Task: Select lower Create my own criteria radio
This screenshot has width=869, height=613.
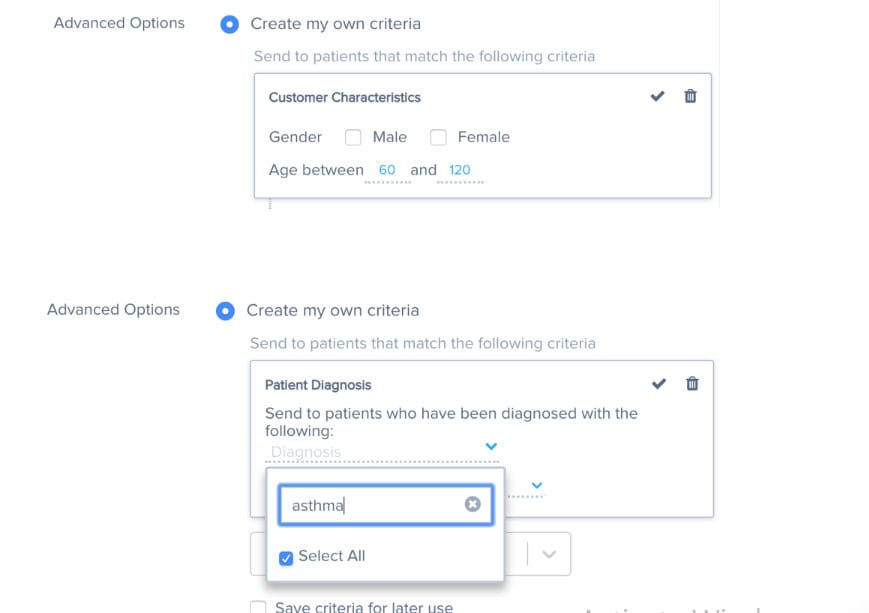Action: tap(225, 311)
